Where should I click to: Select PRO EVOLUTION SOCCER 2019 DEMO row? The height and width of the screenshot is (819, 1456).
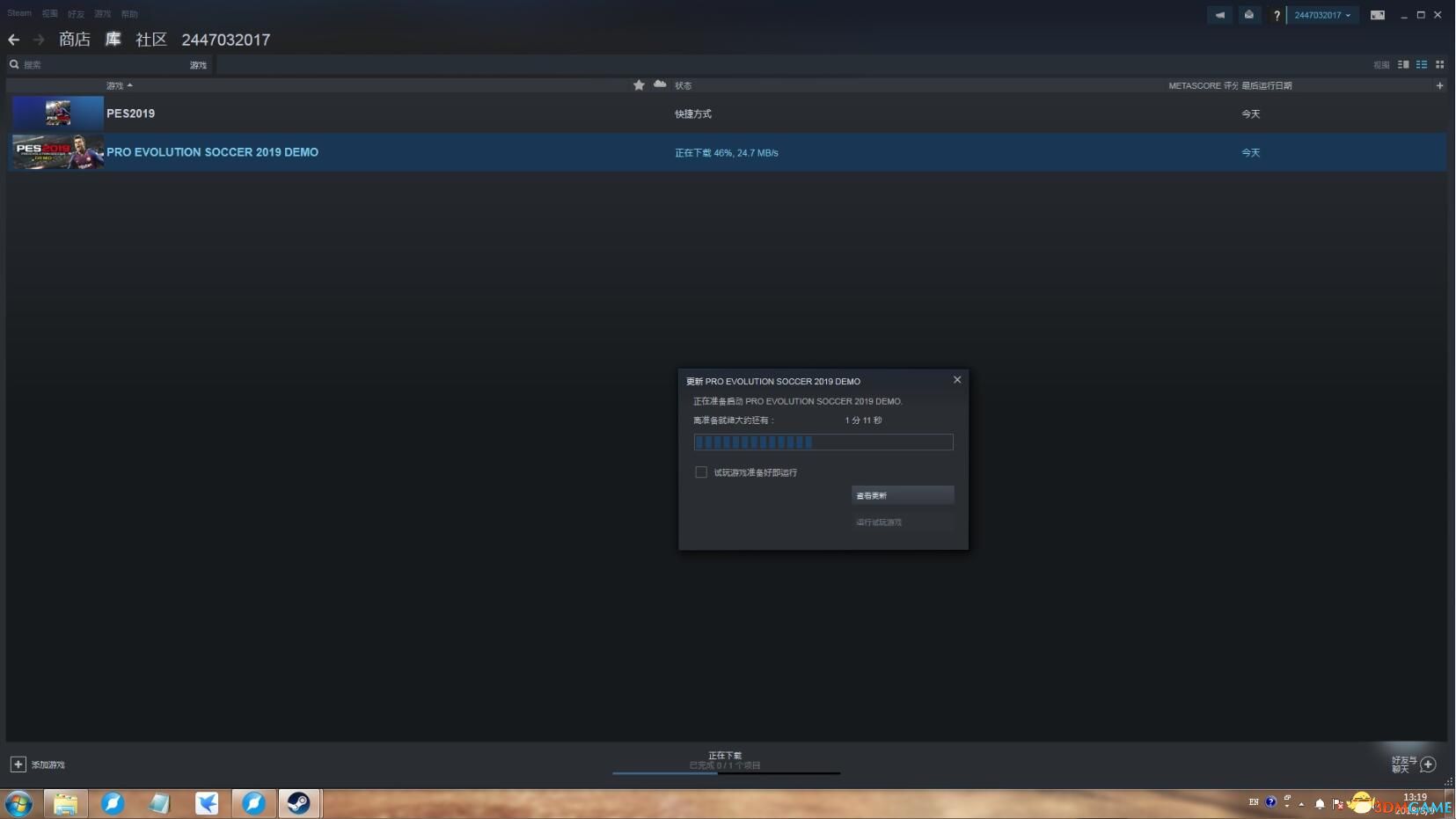(727, 152)
